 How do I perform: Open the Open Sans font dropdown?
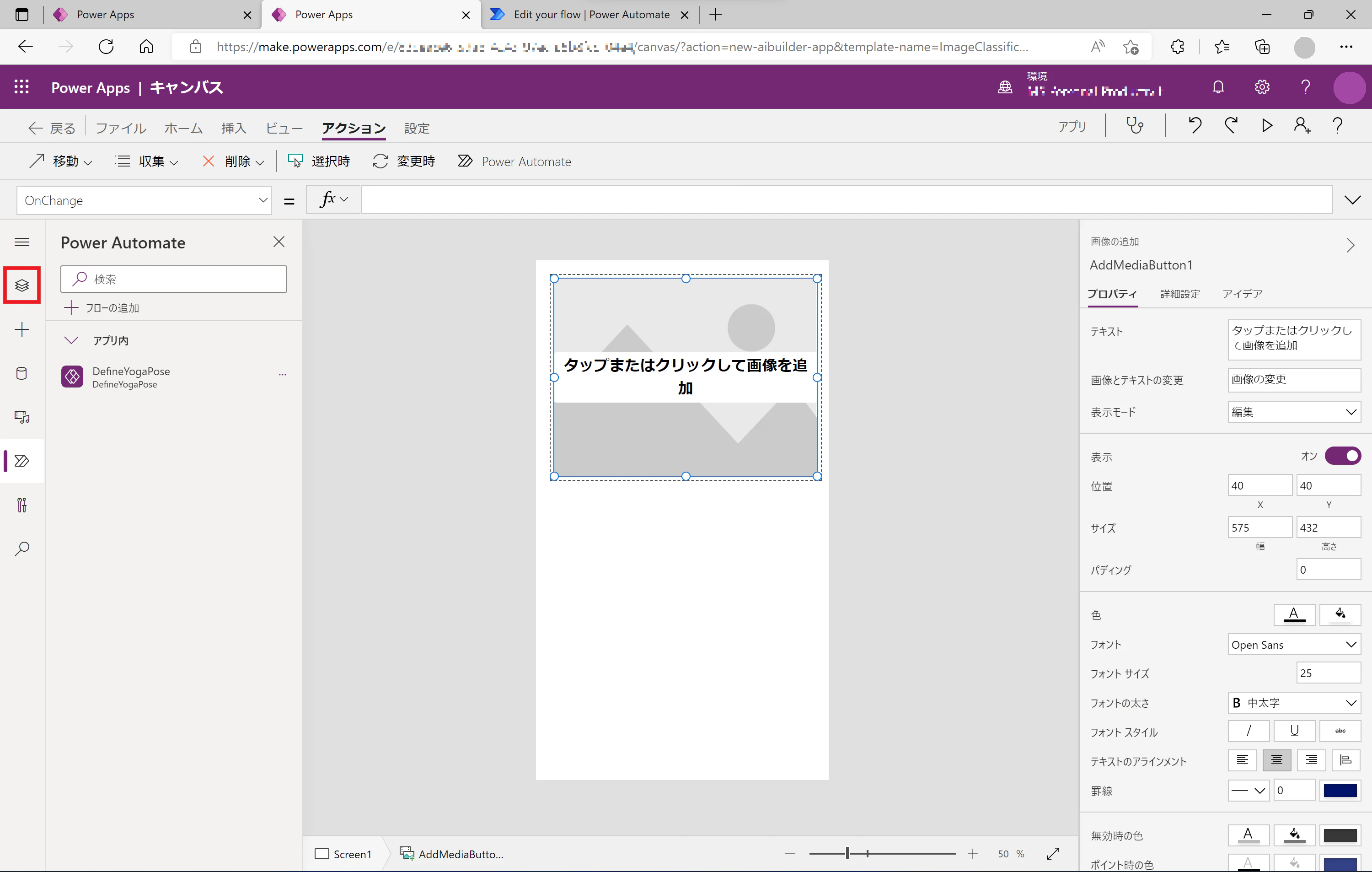point(1294,645)
